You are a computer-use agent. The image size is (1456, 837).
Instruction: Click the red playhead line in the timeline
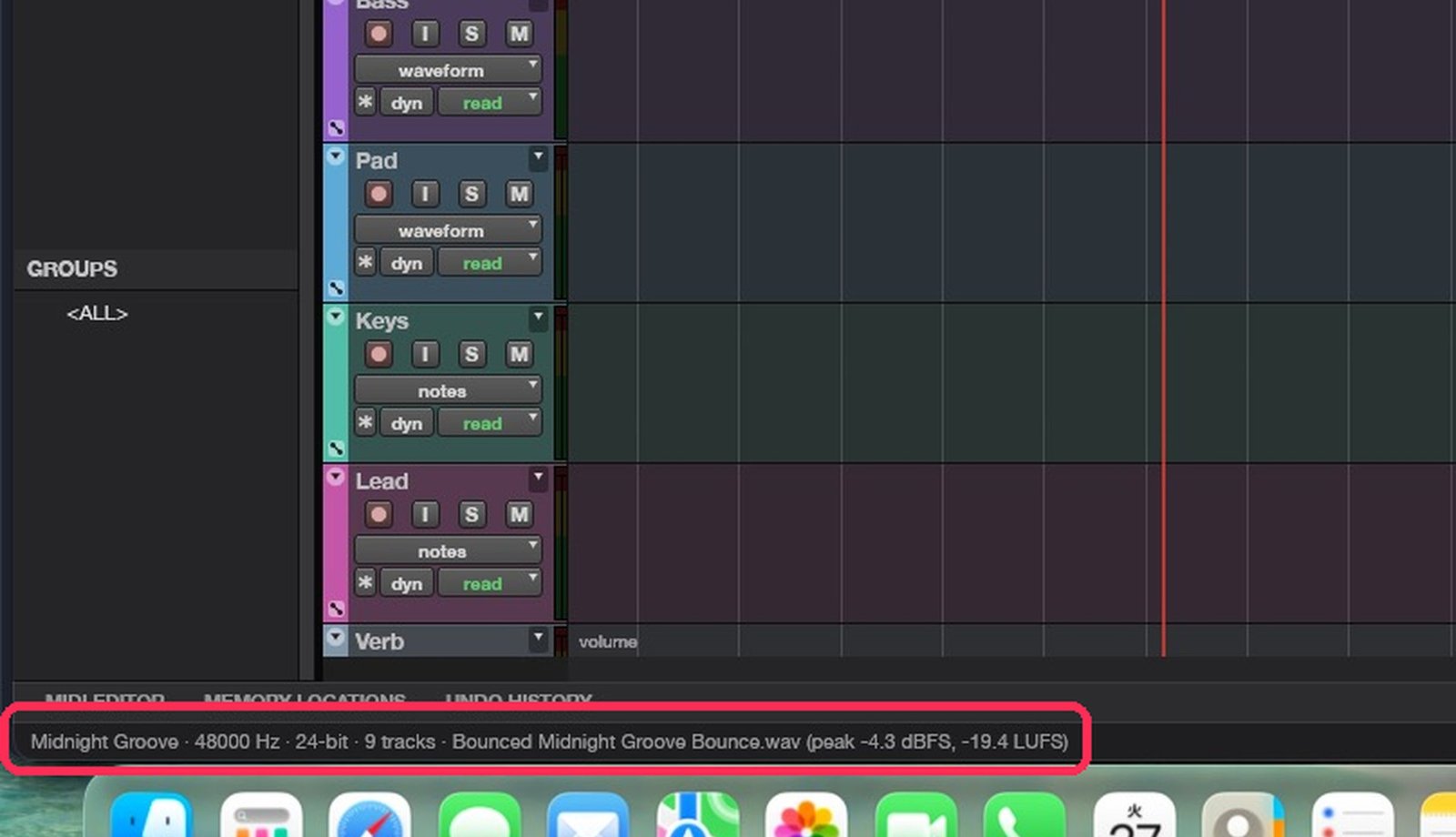1163,328
